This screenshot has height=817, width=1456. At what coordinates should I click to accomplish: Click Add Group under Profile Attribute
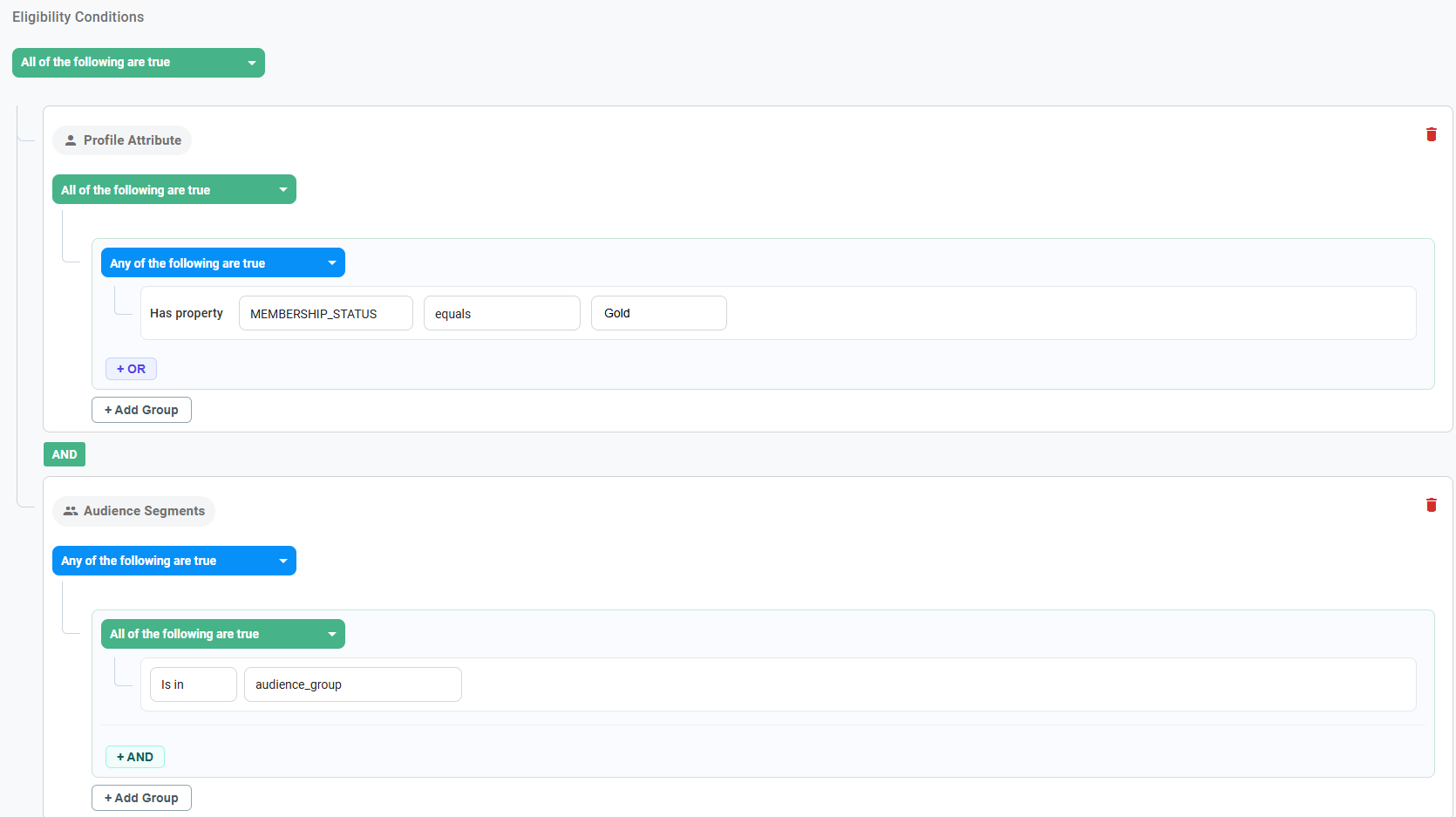click(x=141, y=410)
